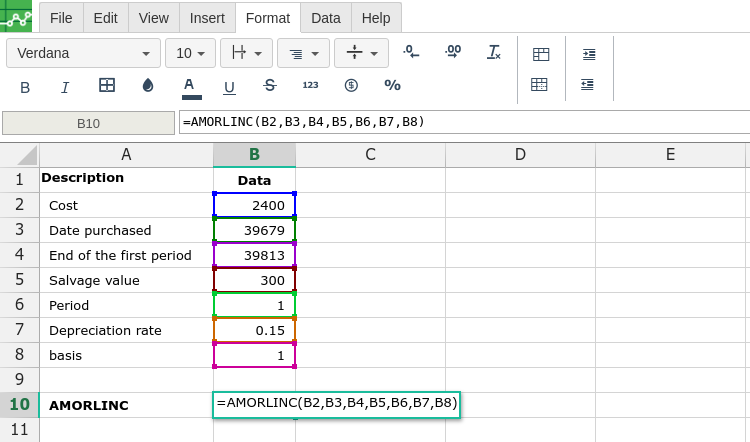This screenshot has width=750, height=442.
Task: Click the B10 cell name box
Action: pyautogui.click(x=88, y=123)
